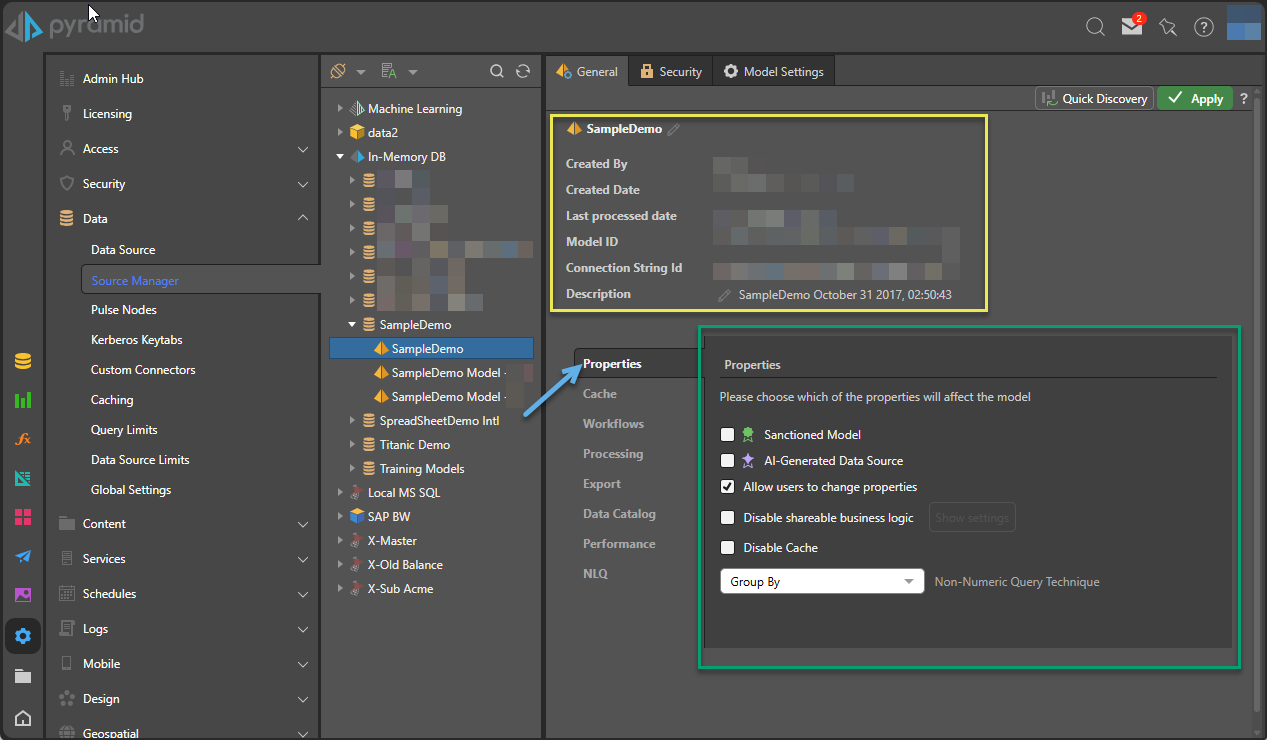Launch Quick Discovery
The height and width of the screenshot is (740, 1267).
click(1095, 98)
